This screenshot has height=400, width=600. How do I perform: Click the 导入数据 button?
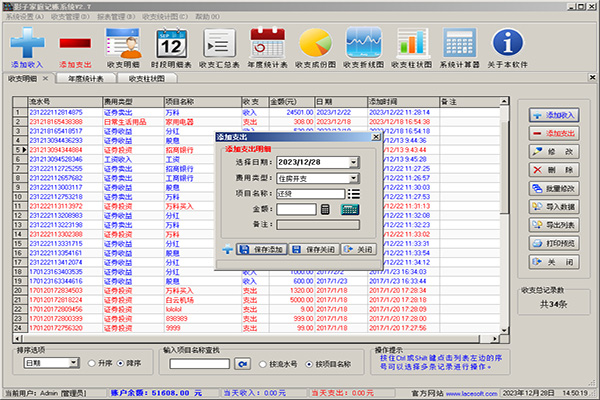pyautogui.click(x=554, y=207)
